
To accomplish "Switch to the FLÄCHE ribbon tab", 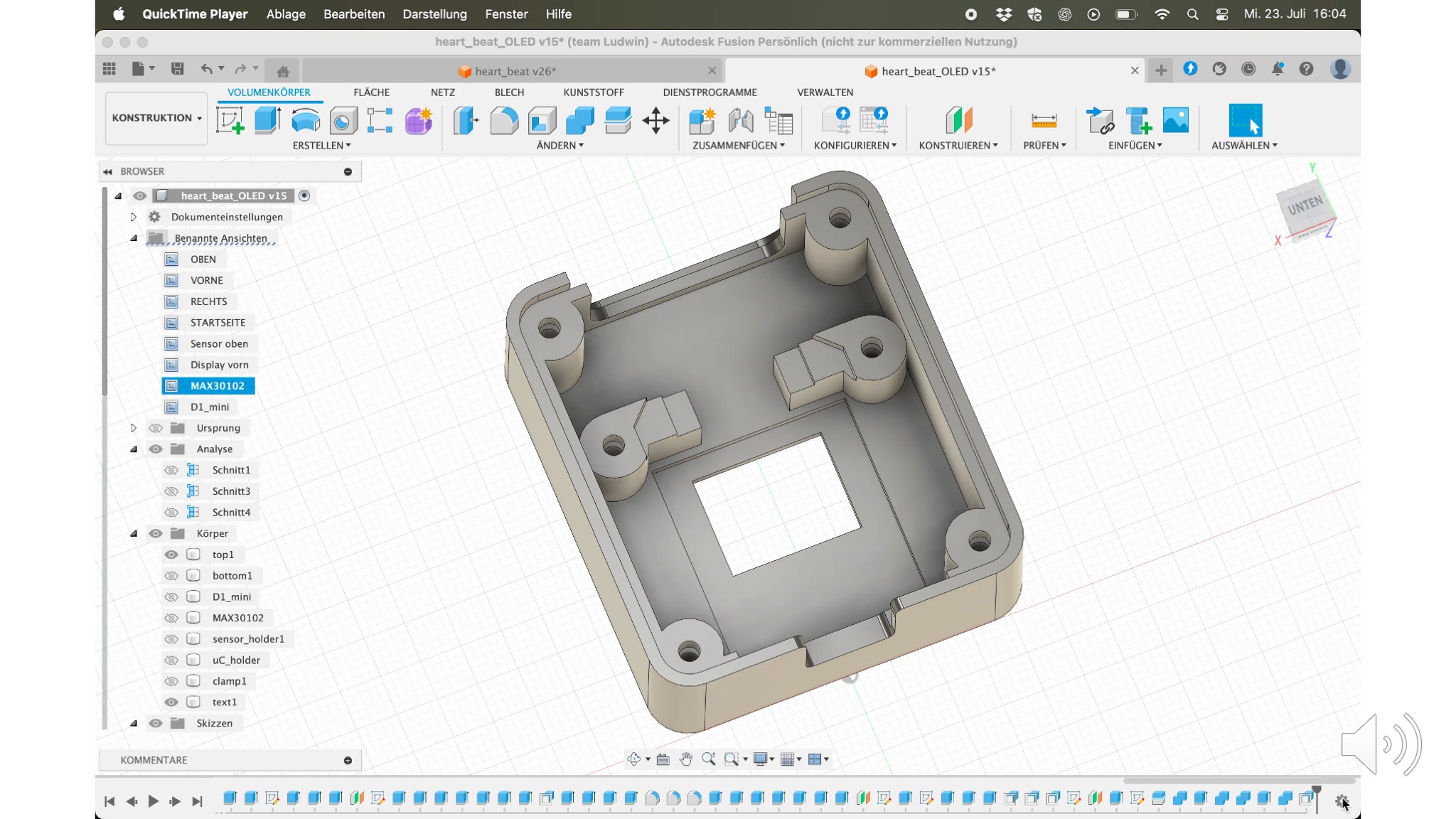I will 371,92.
